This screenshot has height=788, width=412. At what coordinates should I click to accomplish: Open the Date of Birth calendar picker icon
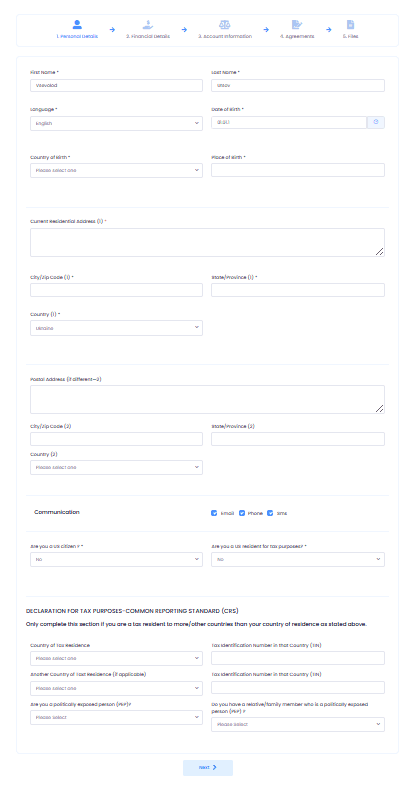[376, 122]
